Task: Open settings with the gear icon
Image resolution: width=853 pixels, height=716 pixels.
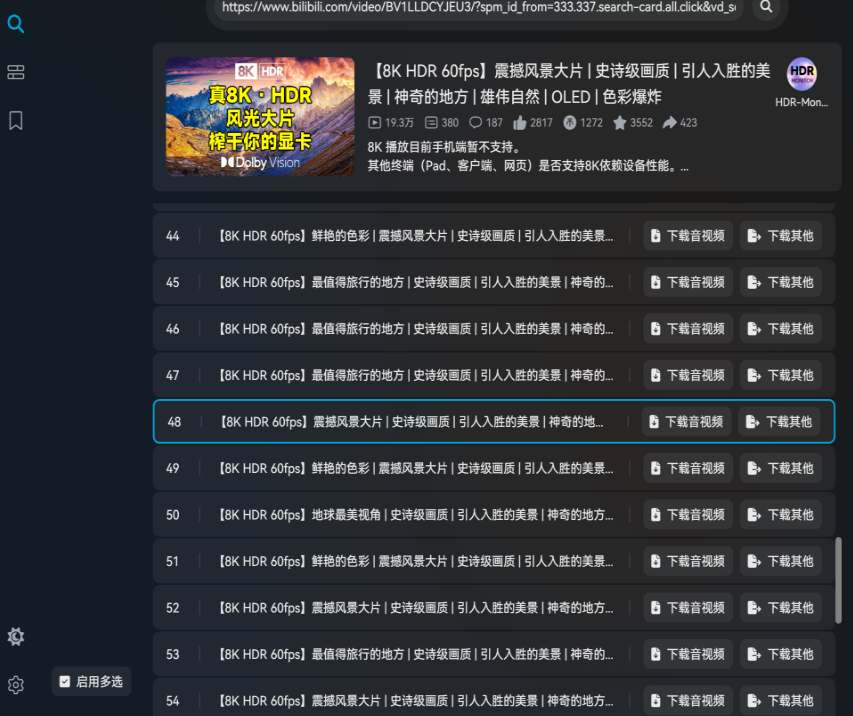Action: click(16, 685)
